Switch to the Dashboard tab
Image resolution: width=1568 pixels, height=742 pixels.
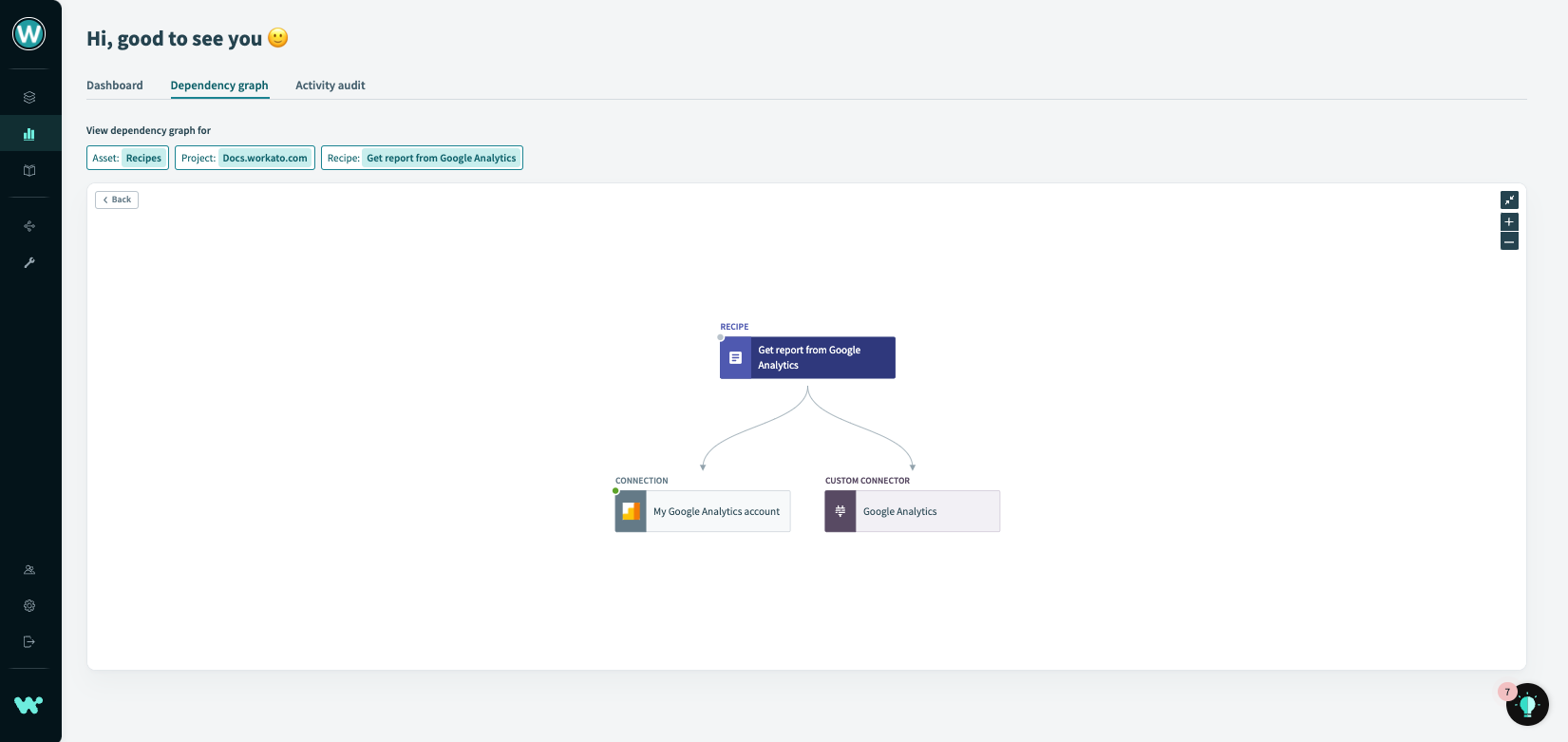point(115,86)
